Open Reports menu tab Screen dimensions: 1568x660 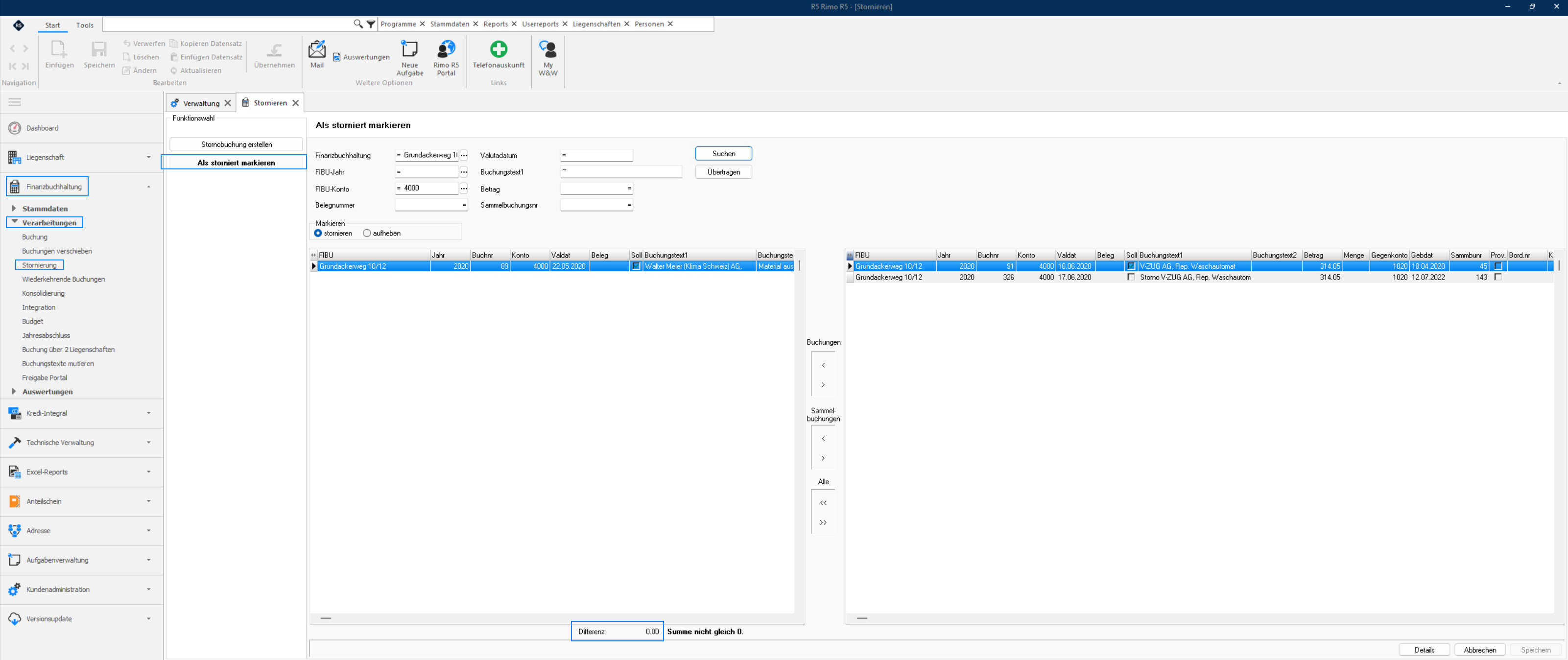496,24
